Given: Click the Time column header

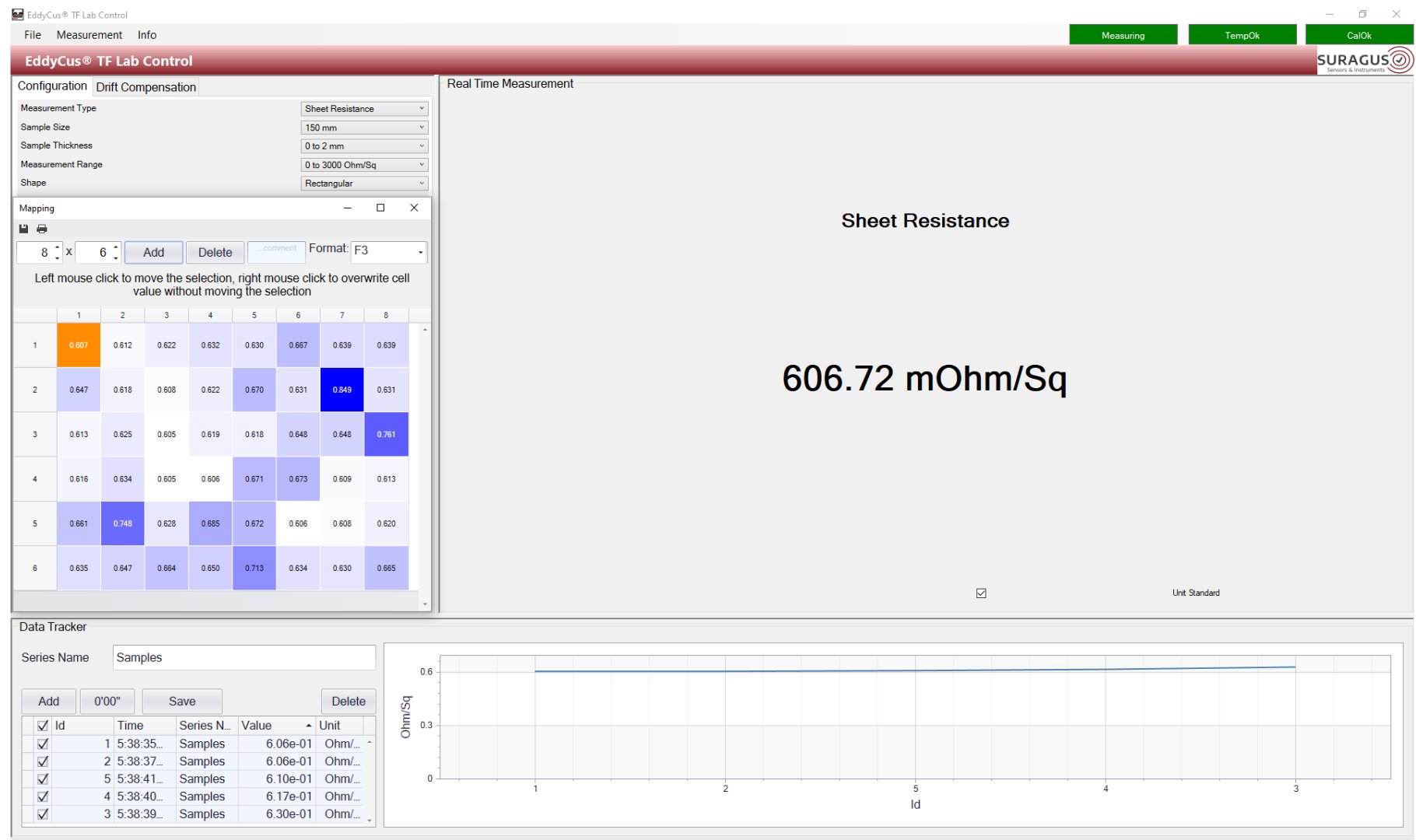Looking at the screenshot, I should (145, 726).
